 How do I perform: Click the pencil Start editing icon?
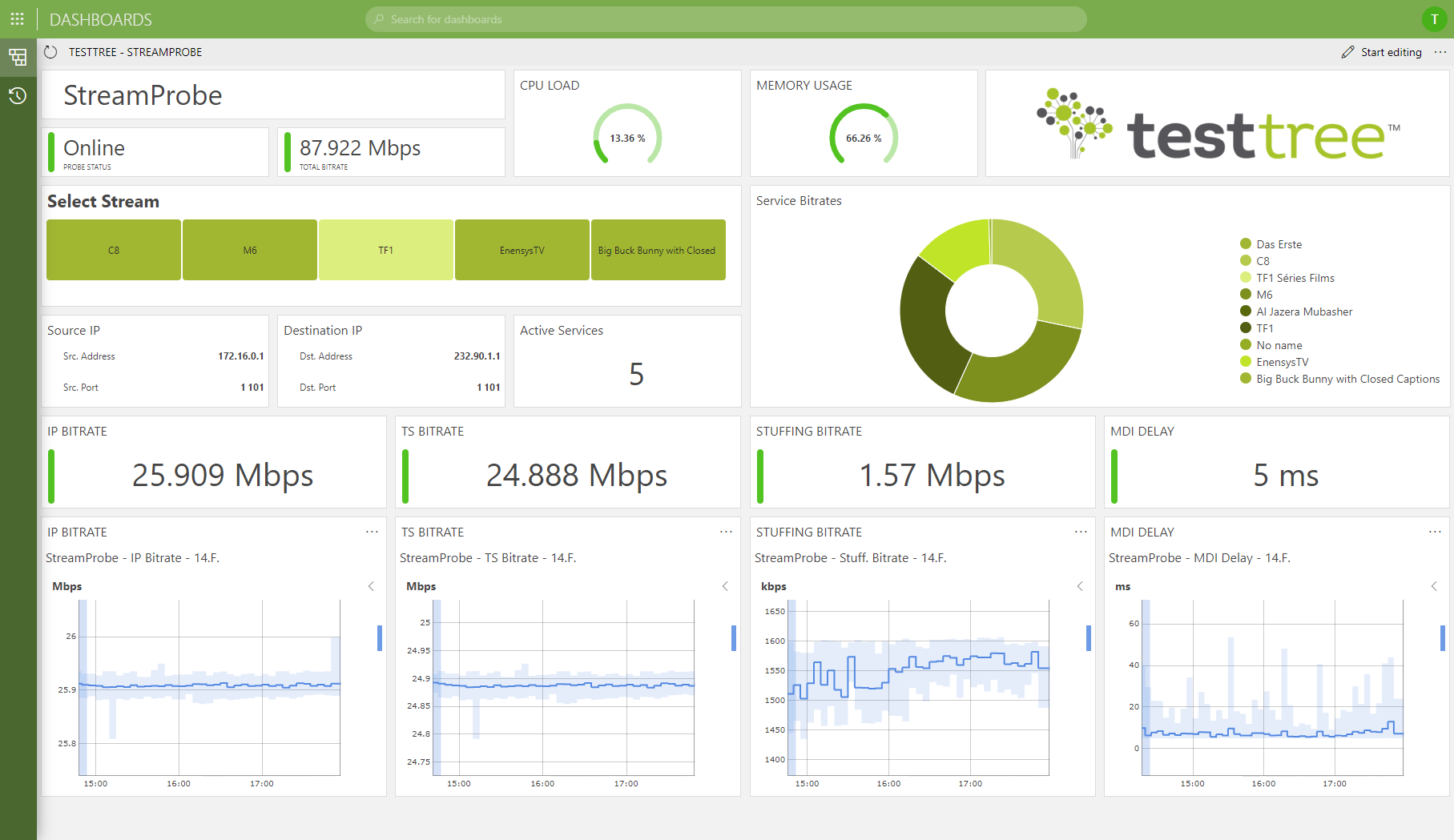coord(1347,52)
